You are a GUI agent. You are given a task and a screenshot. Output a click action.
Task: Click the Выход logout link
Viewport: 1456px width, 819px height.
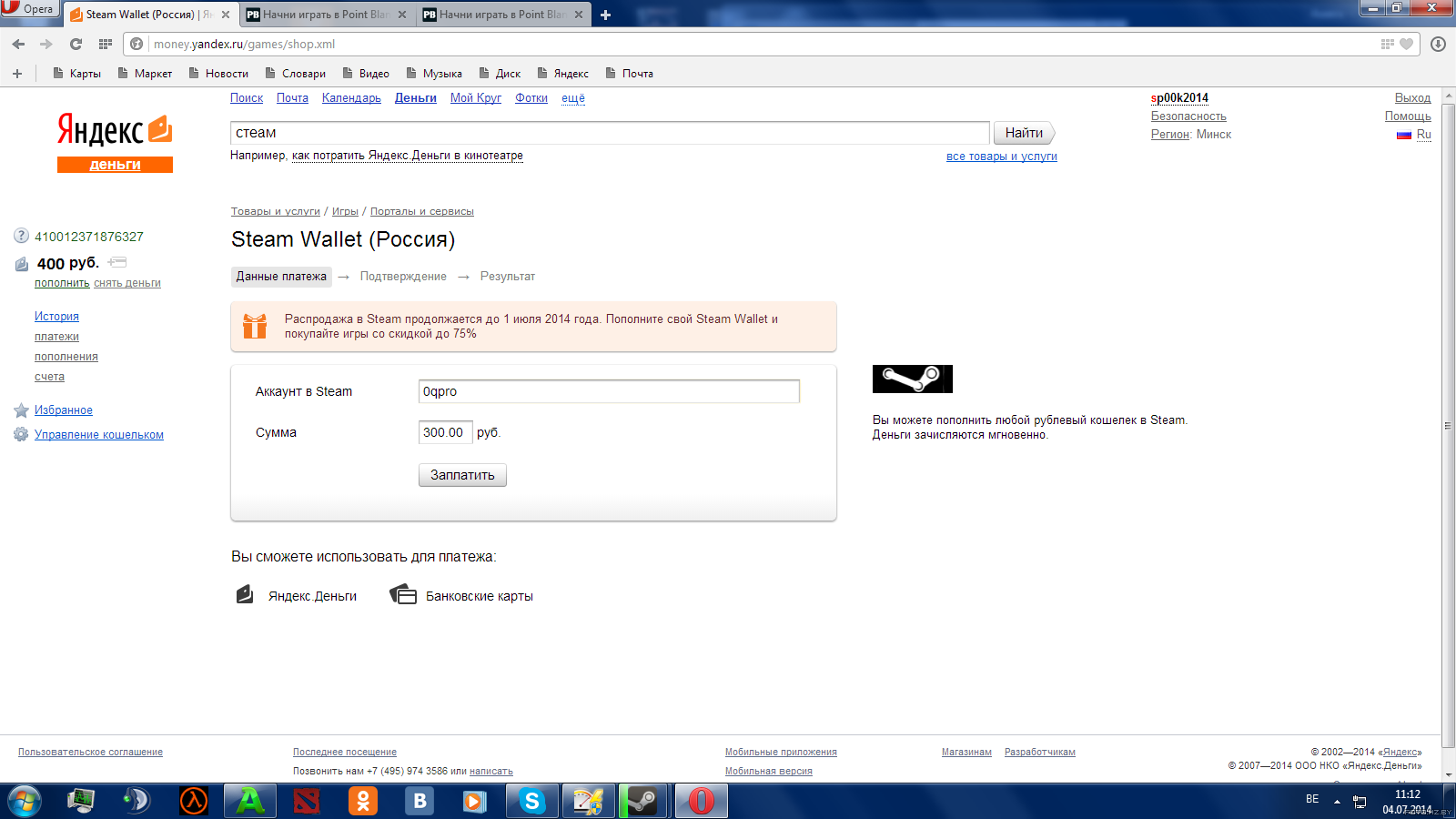pos(1412,98)
